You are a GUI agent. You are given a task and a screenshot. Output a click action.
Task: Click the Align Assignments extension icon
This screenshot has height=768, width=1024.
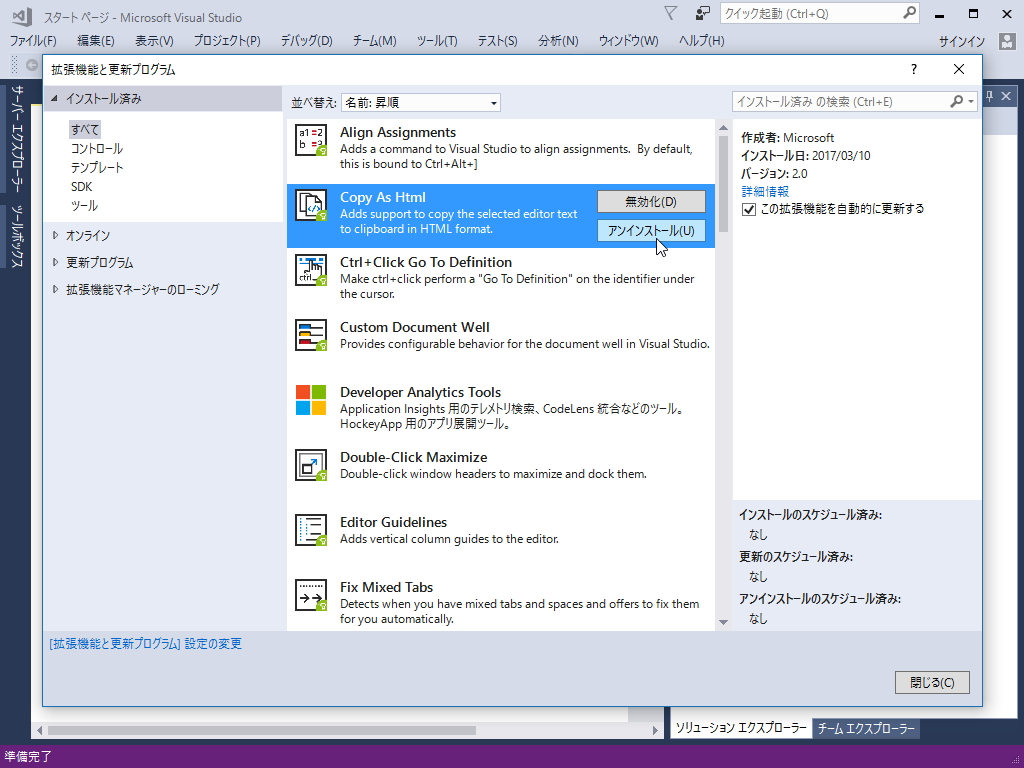[x=311, y=140]
